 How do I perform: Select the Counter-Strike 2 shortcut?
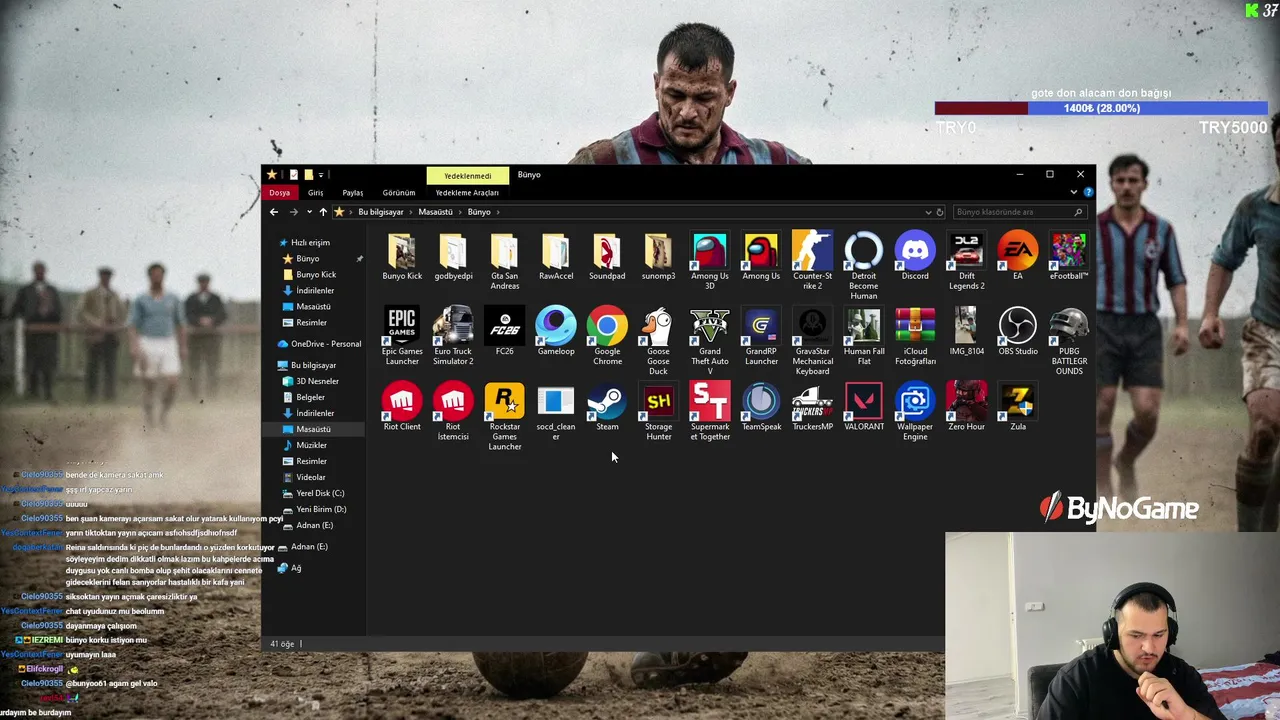[812, 261]
